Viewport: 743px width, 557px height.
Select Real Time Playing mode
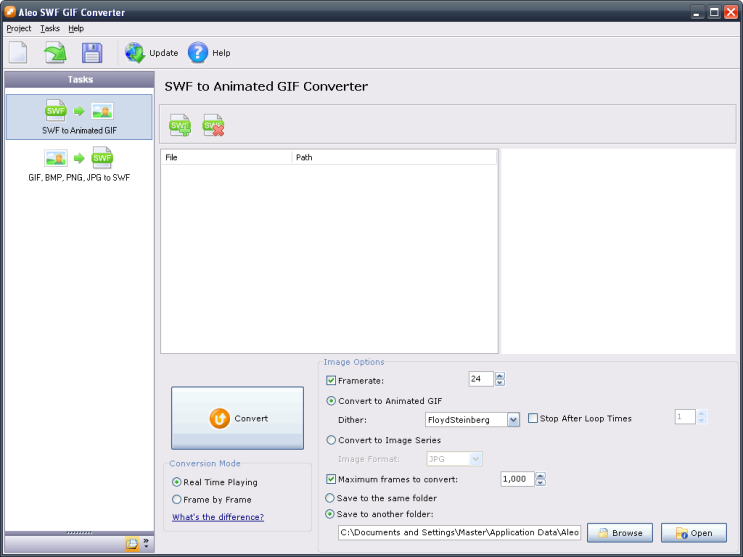pos(176,482)
